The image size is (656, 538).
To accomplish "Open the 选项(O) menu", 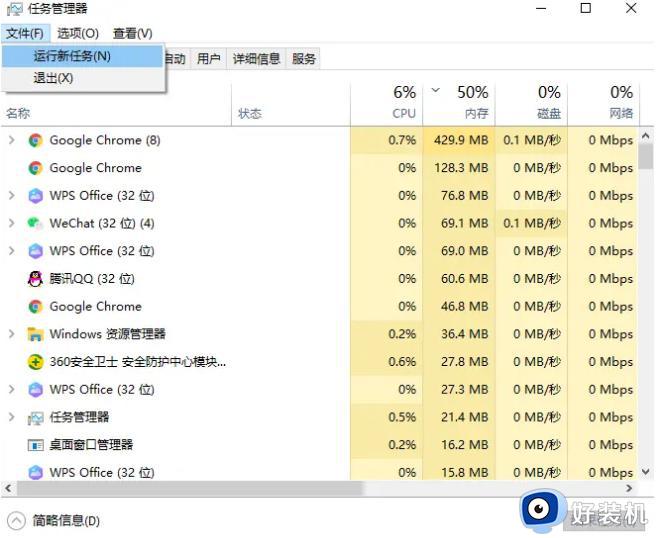I will (78, 33).
